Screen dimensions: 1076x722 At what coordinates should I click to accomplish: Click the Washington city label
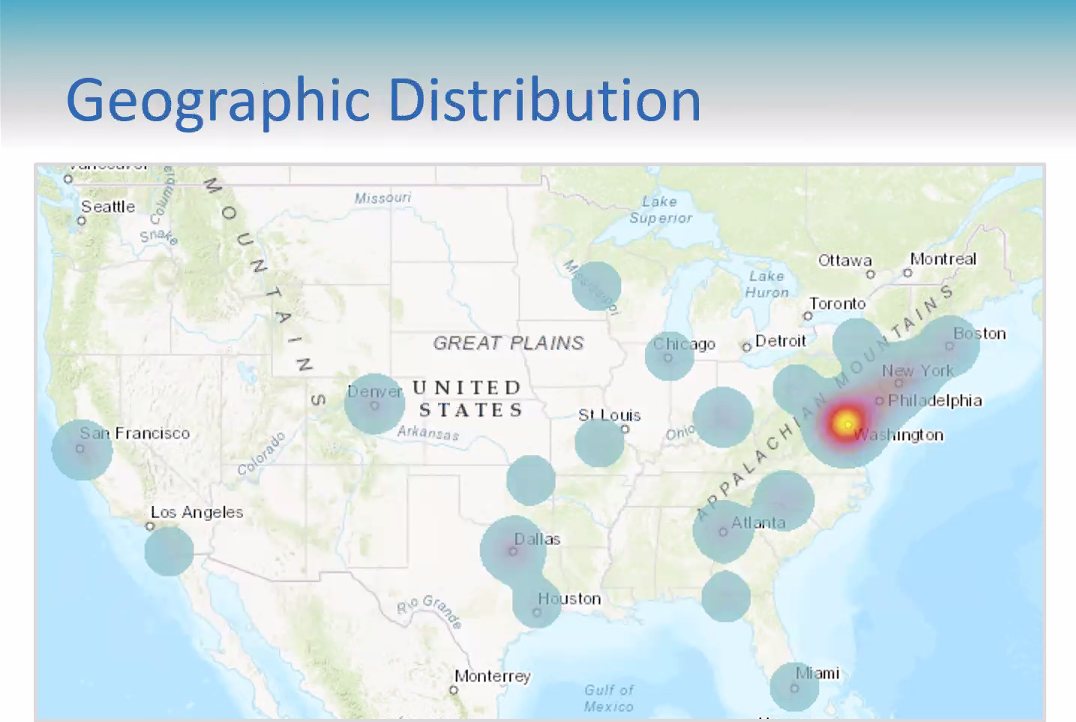tap(898, 435)
